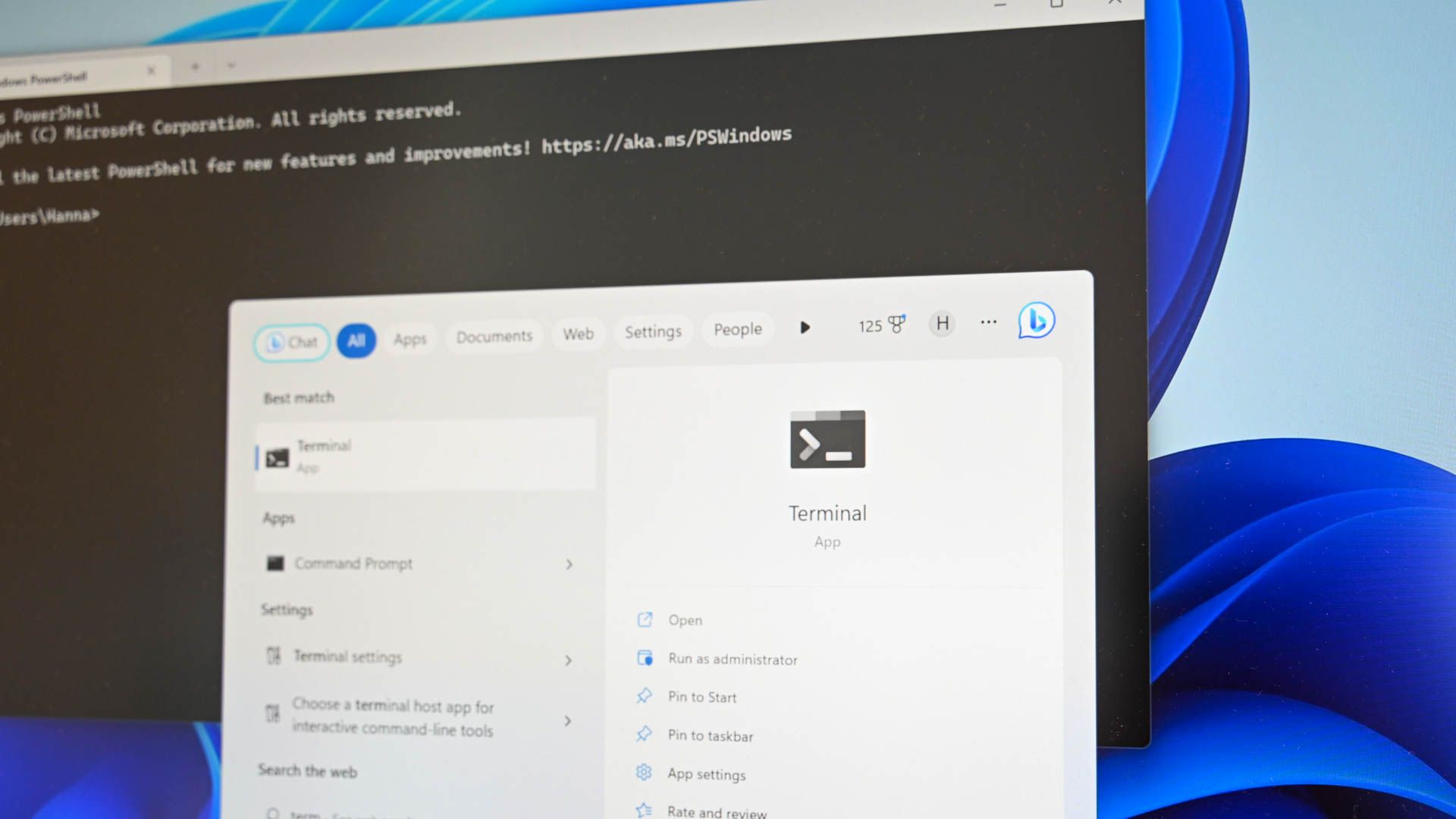1456x819 pixels.
Task: Select the Settings search tab
Action: coord(653,332)
